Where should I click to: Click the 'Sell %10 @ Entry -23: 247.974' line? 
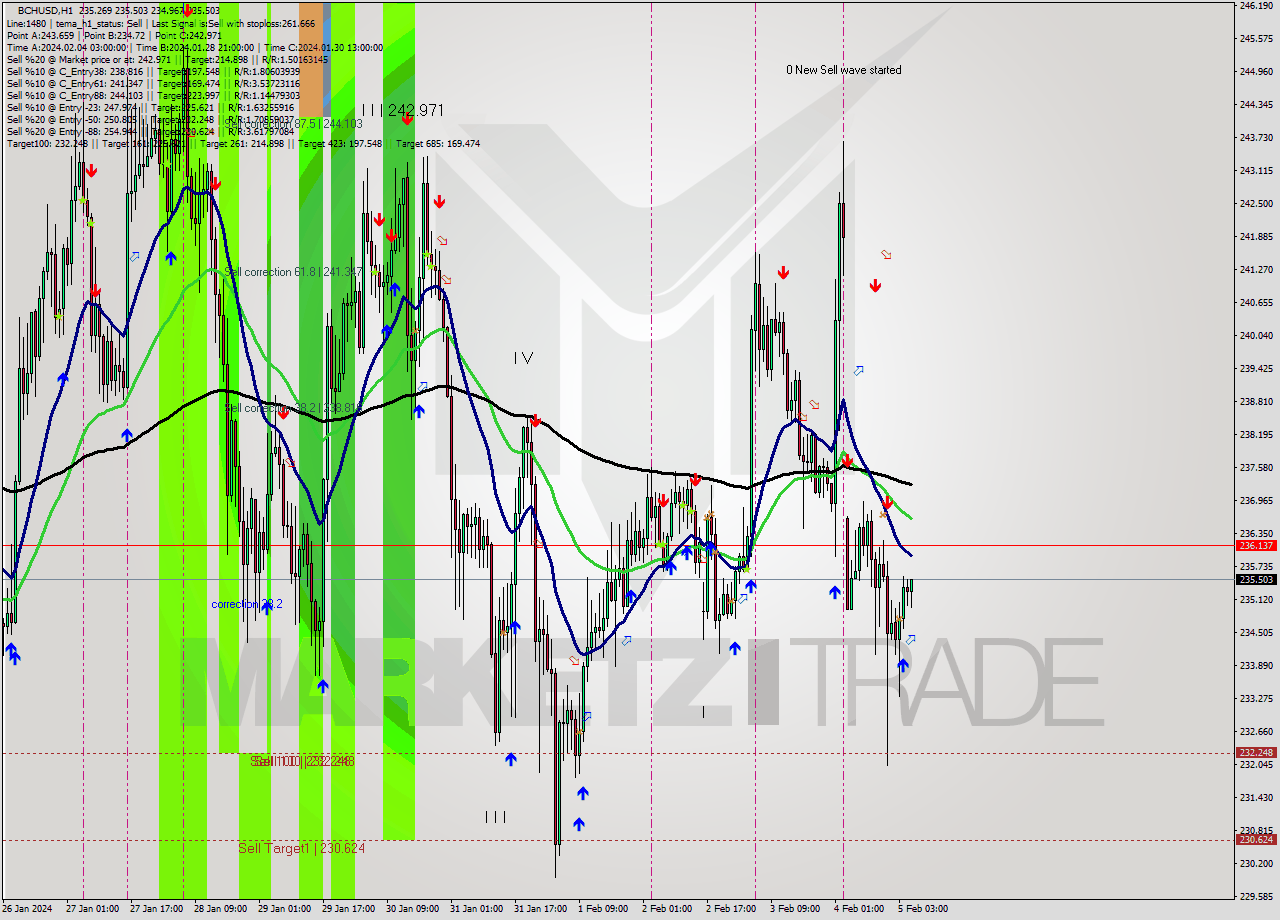tap(151, 107)
